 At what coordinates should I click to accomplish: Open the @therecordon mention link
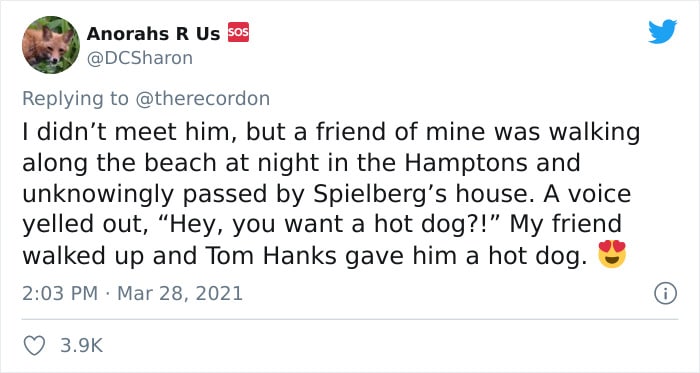click(x=202, y=99)
